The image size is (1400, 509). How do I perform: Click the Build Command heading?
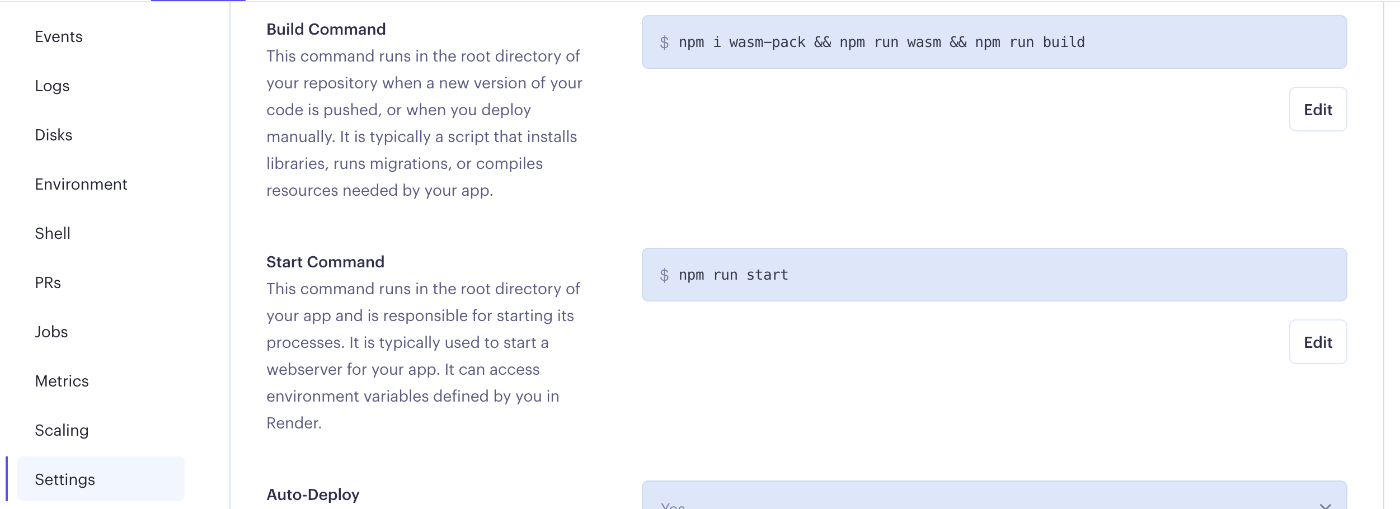pyautogui.click(x=326, y=29)
